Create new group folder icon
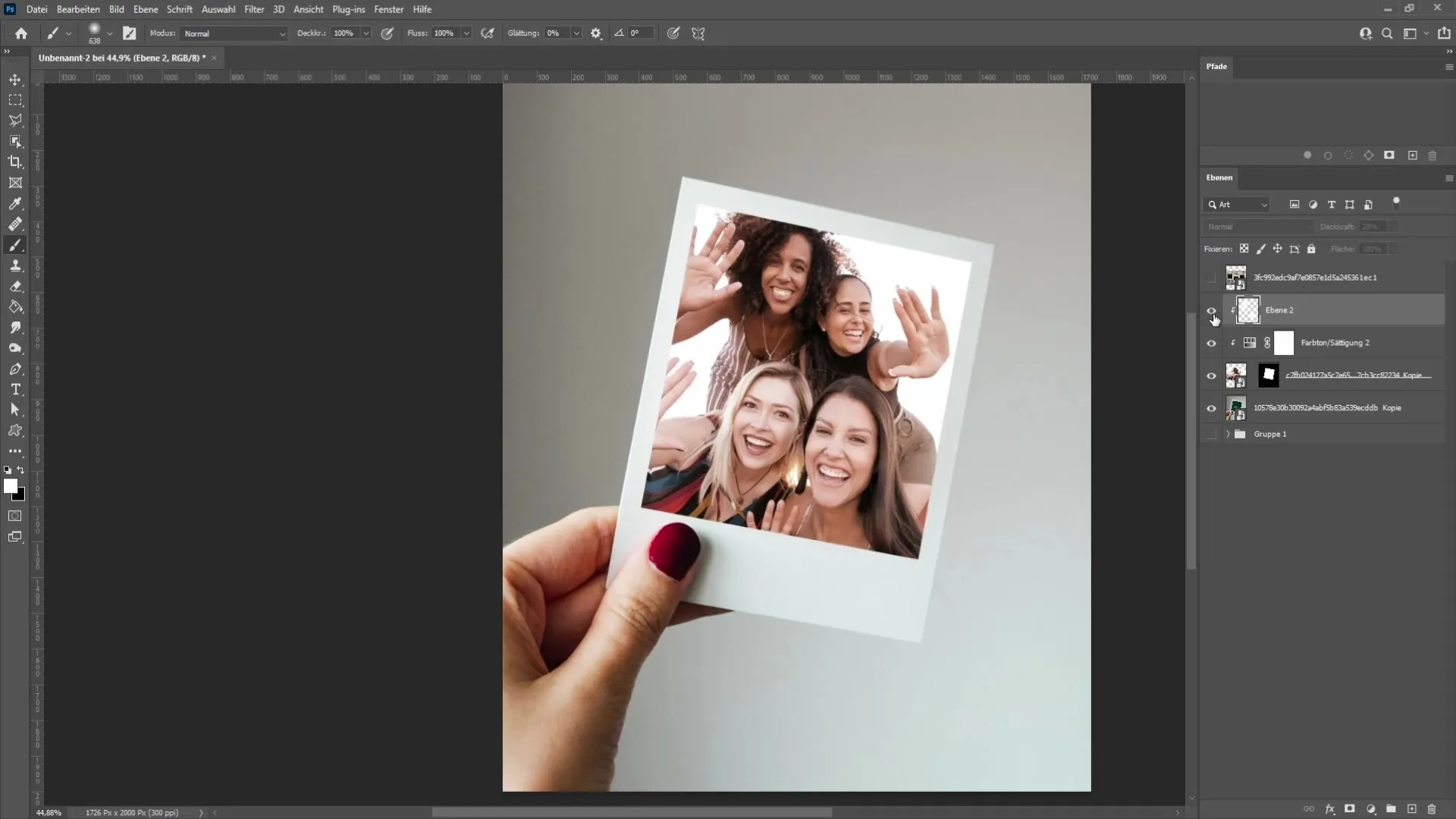1456x819 pixels. coord(1391,809)
